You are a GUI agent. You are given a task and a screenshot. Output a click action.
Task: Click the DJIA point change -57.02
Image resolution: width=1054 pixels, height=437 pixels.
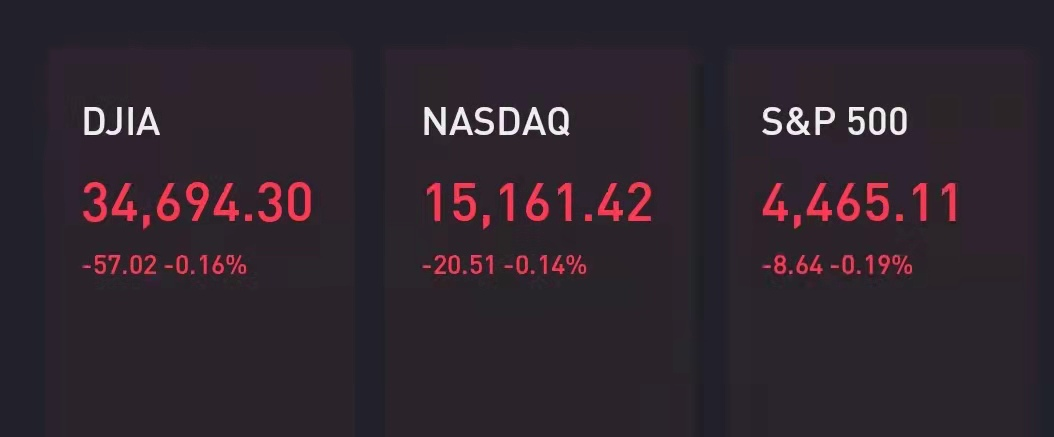pos(119,266)
